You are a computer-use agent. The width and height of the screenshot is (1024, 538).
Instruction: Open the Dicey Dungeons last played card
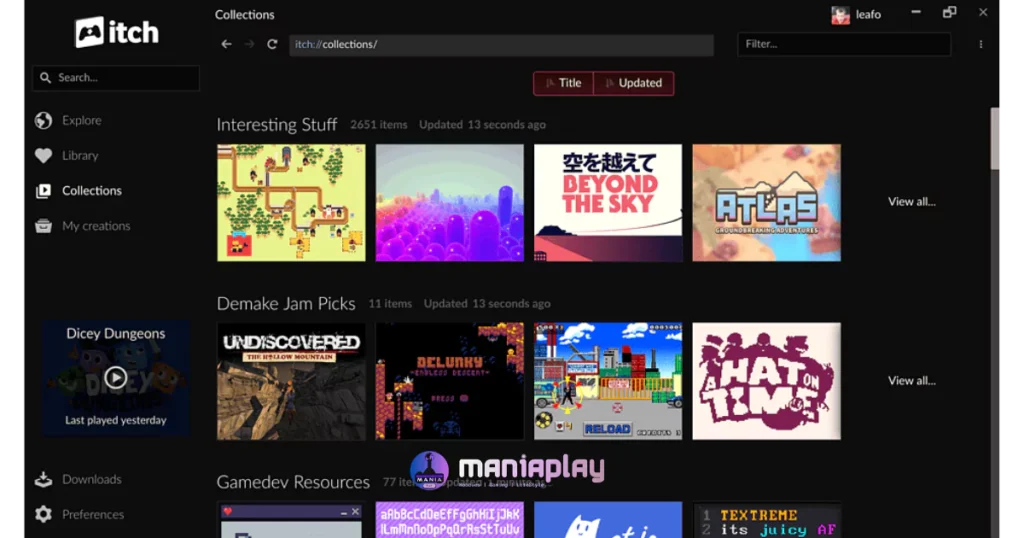pos(116,377)
